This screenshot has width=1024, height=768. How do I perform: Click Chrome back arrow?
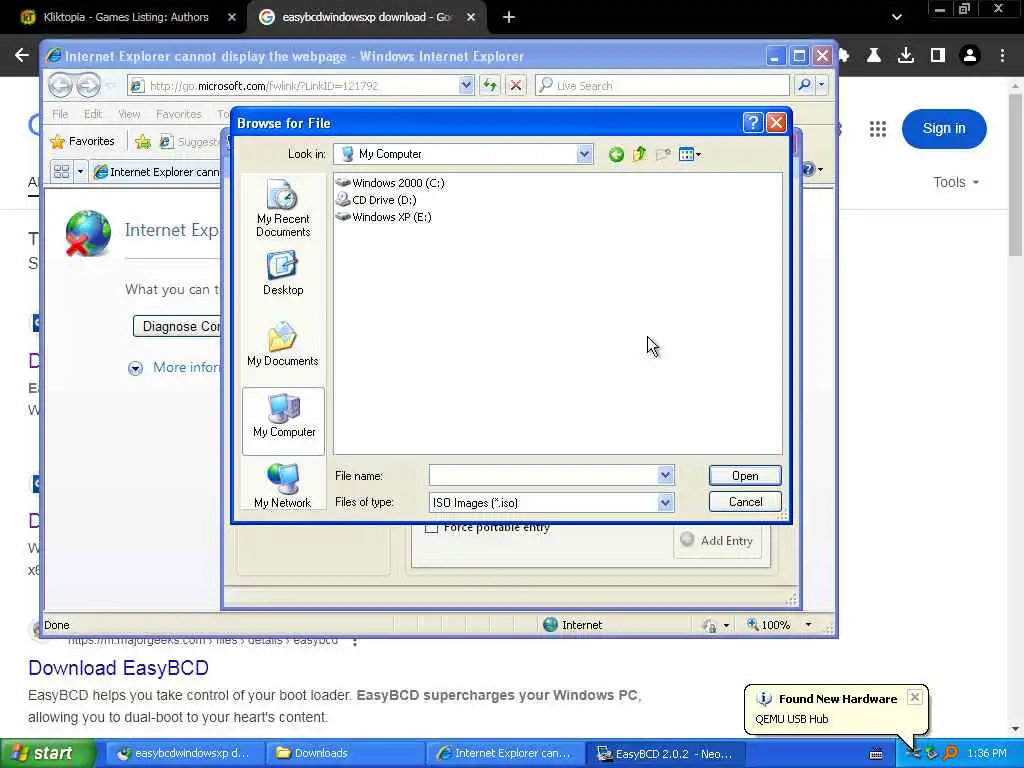coord(22,56)
